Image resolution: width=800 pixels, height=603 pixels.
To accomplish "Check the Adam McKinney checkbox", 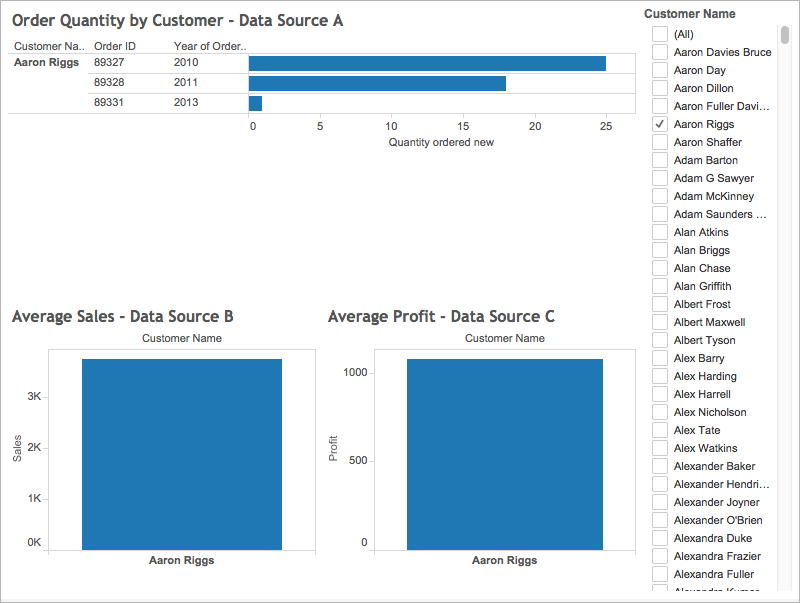I will pos(659,196).
